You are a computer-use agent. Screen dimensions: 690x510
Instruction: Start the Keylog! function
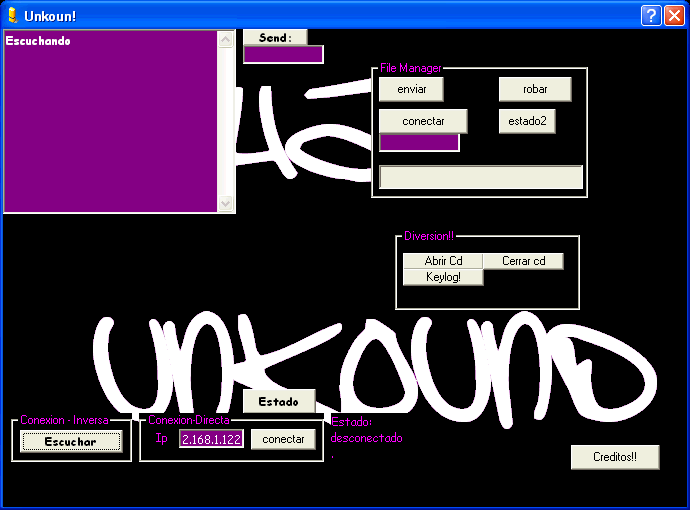[x=443, y=277]
